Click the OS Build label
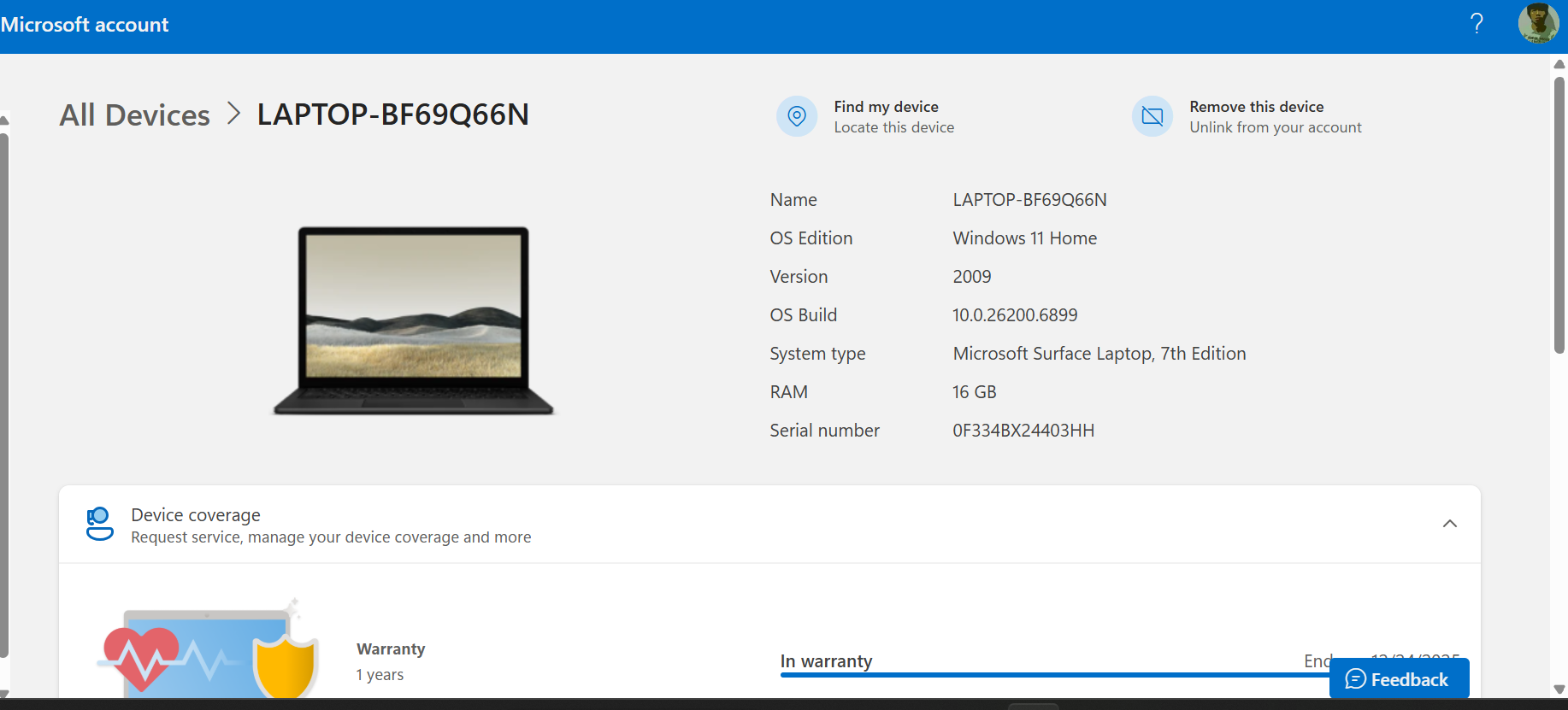 803,315
